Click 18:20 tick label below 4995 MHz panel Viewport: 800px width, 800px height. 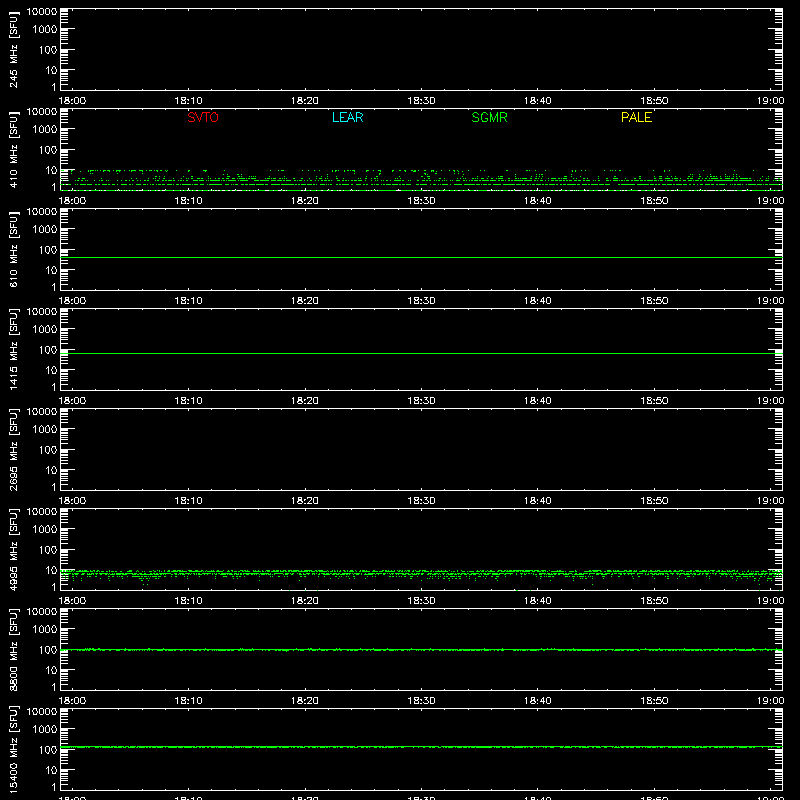pyautogui.click(x=305, y=601)
